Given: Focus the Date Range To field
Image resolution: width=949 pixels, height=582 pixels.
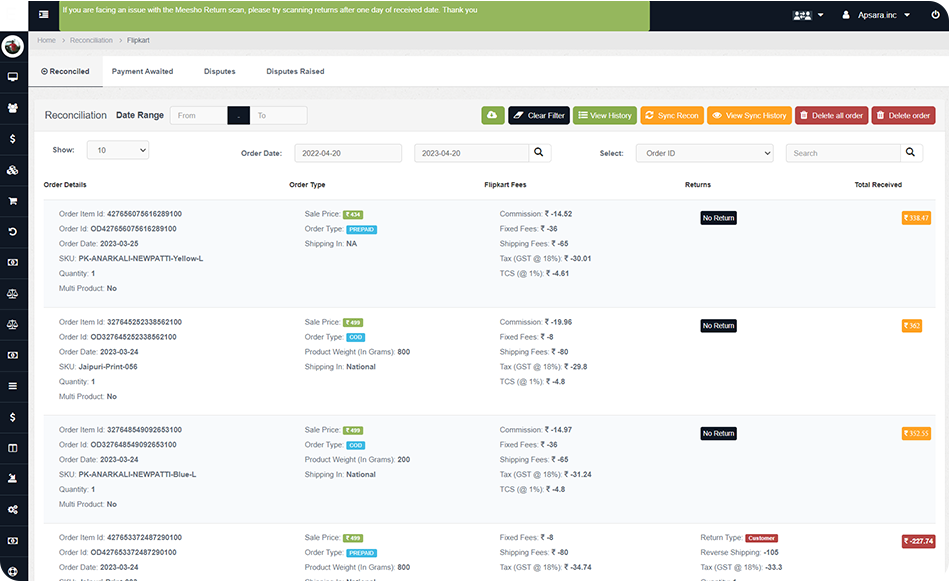Looking at the screenshot, I should [278, 115].
